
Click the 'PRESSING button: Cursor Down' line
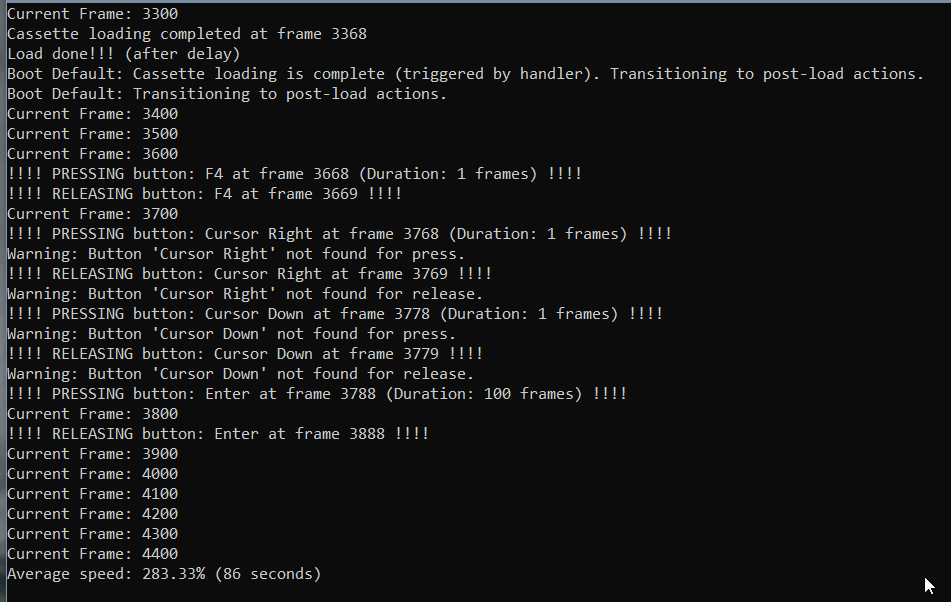coord(335,314)
